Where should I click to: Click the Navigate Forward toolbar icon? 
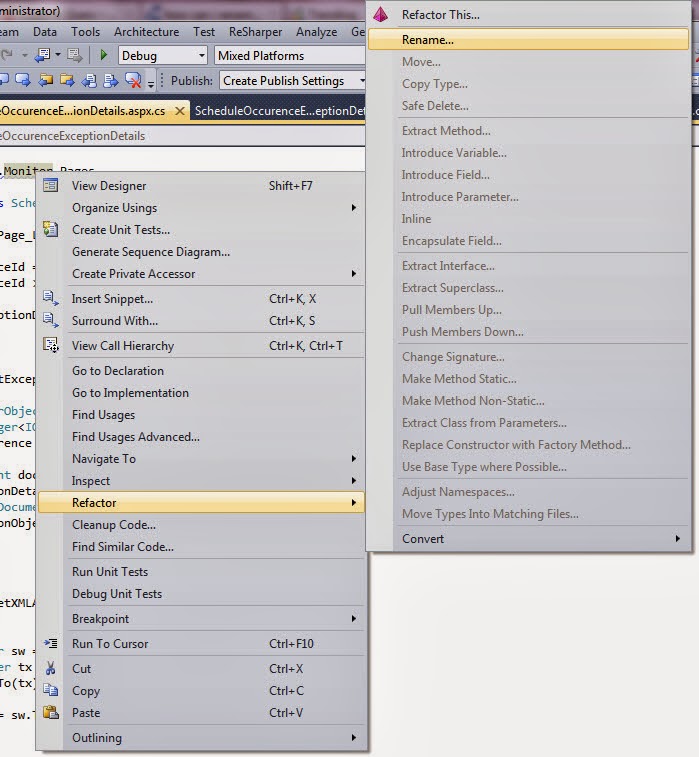74,55
